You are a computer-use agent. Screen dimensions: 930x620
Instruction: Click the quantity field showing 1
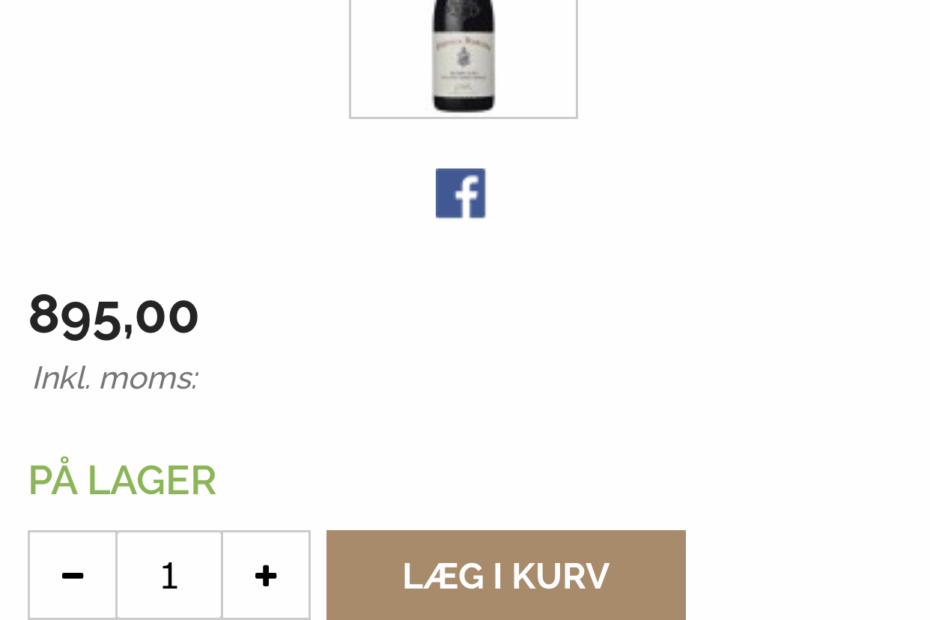pyautogui.click(x=169, y=576)
